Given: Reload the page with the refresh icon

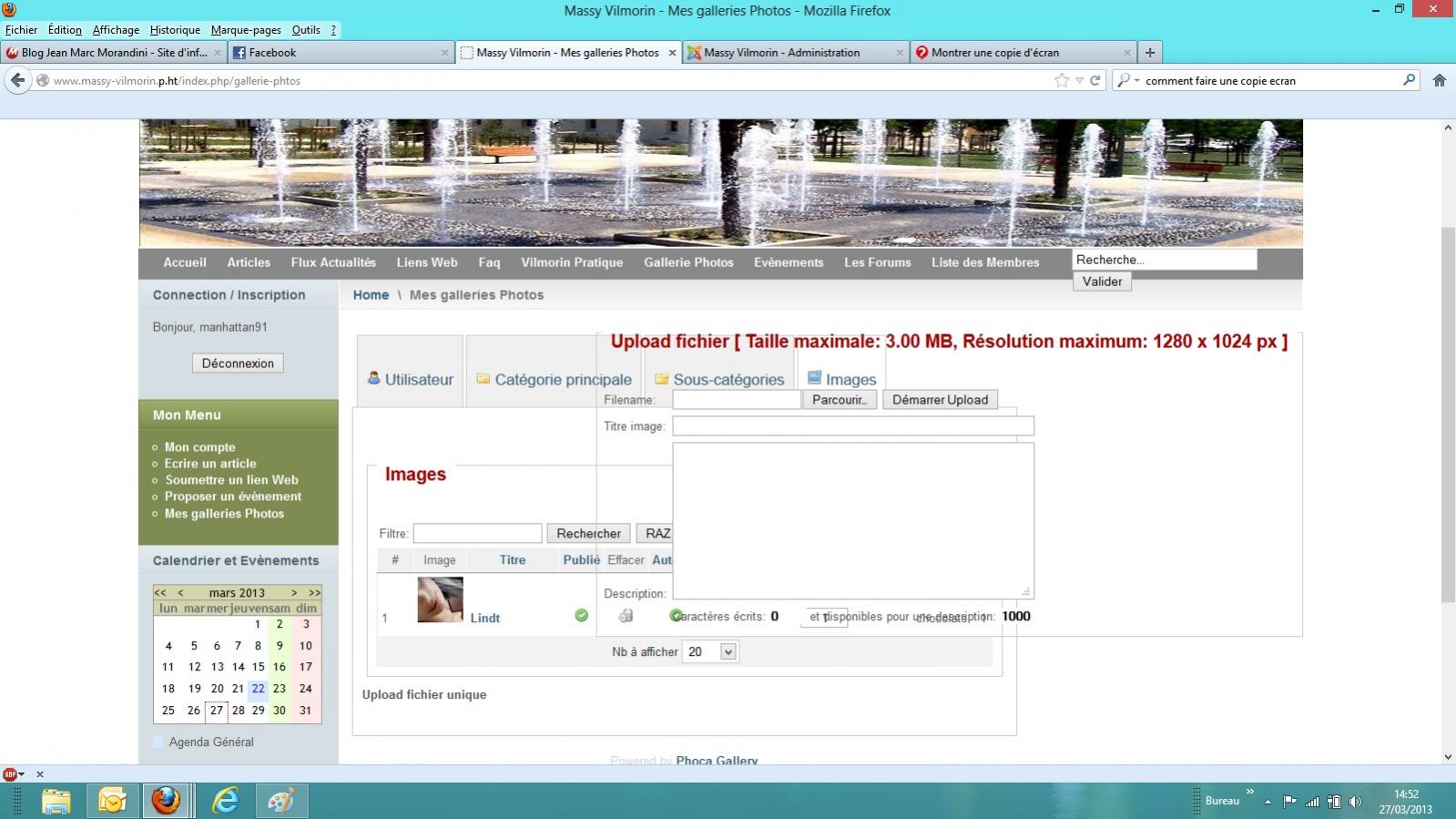Looking at the screenshot, I should (x=1095, y=80).
